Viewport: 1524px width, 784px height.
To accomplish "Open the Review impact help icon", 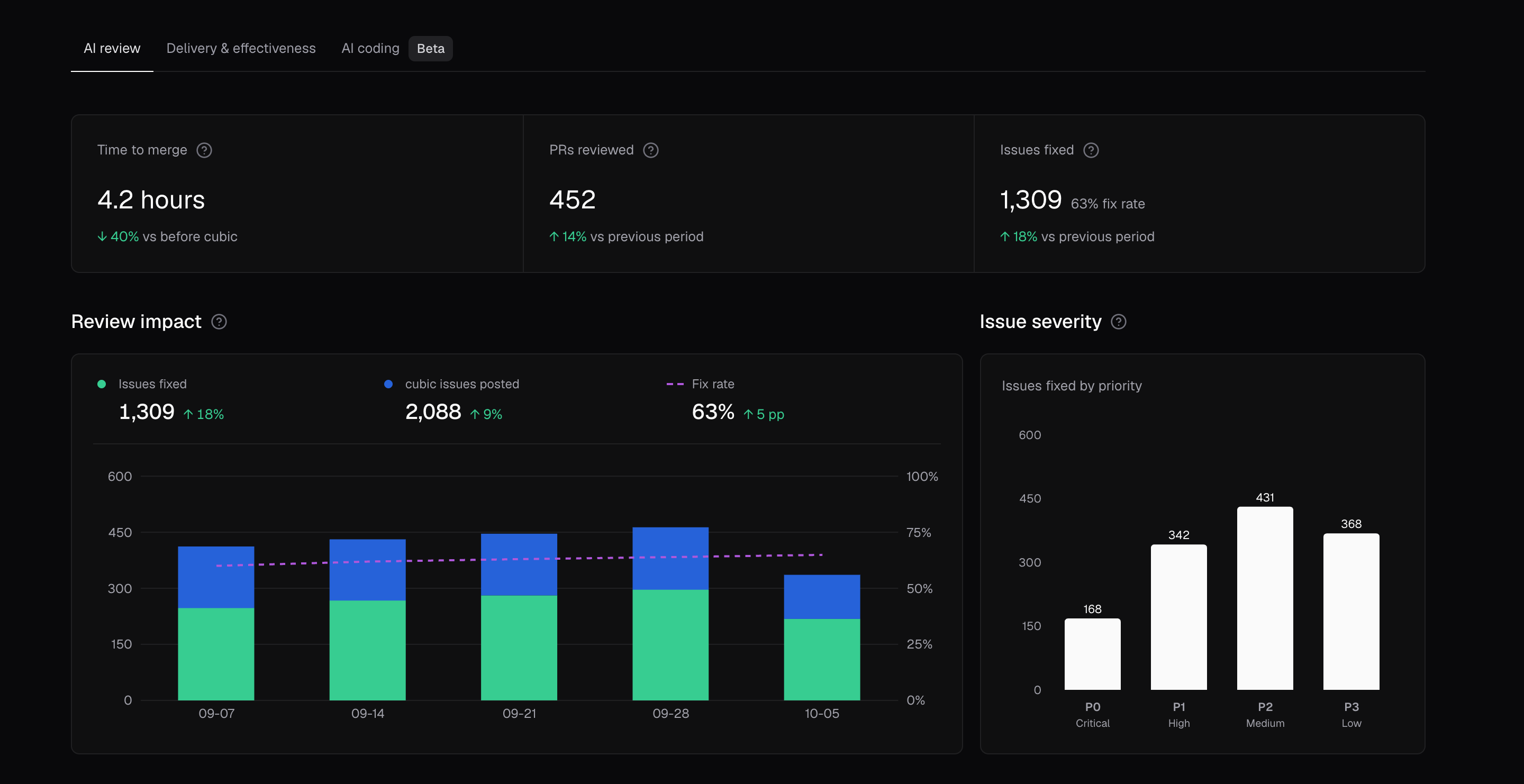I will pyautogui.click(x=219, y=322).
